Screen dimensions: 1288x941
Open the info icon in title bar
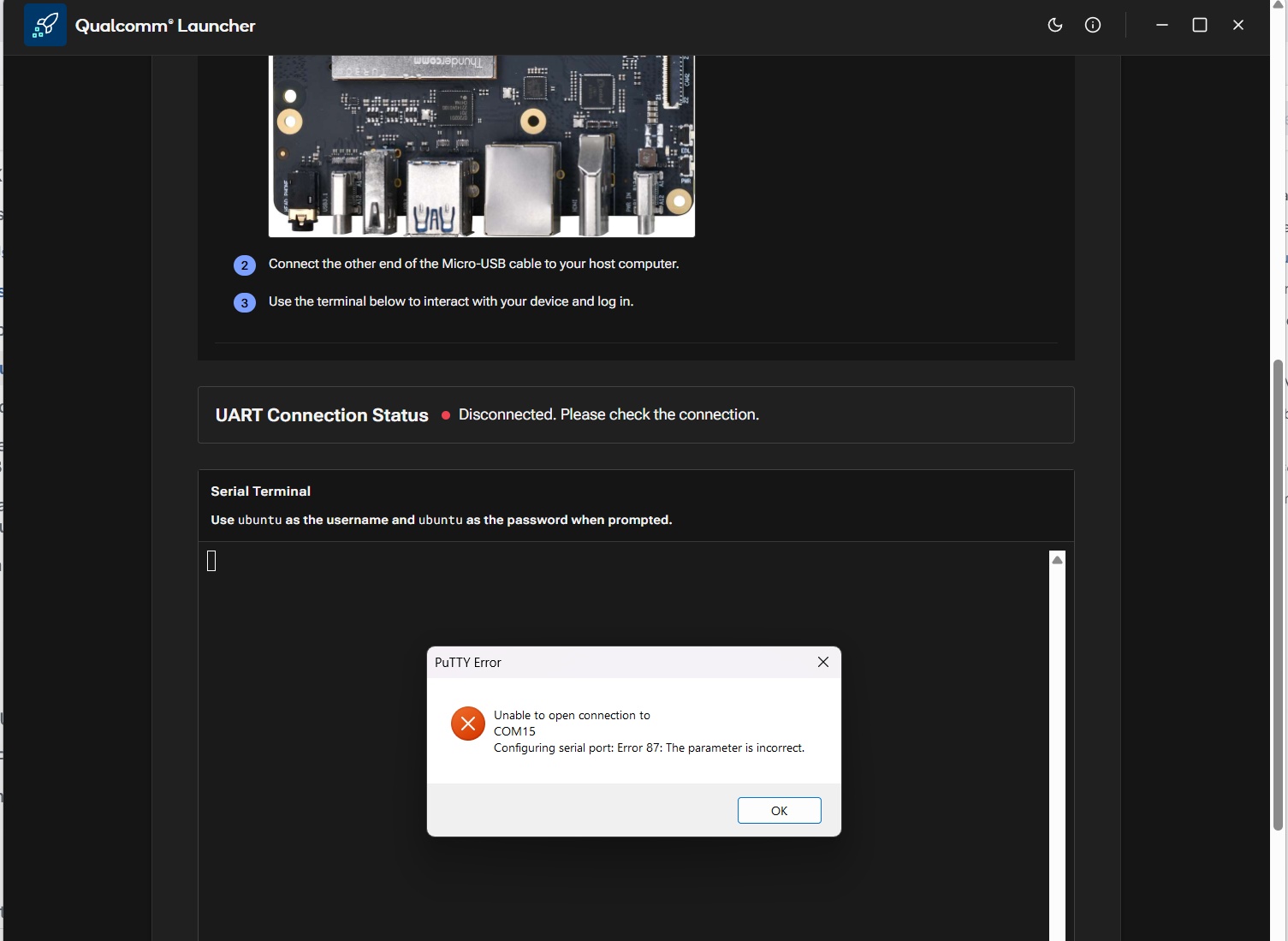coord(1093,25)
